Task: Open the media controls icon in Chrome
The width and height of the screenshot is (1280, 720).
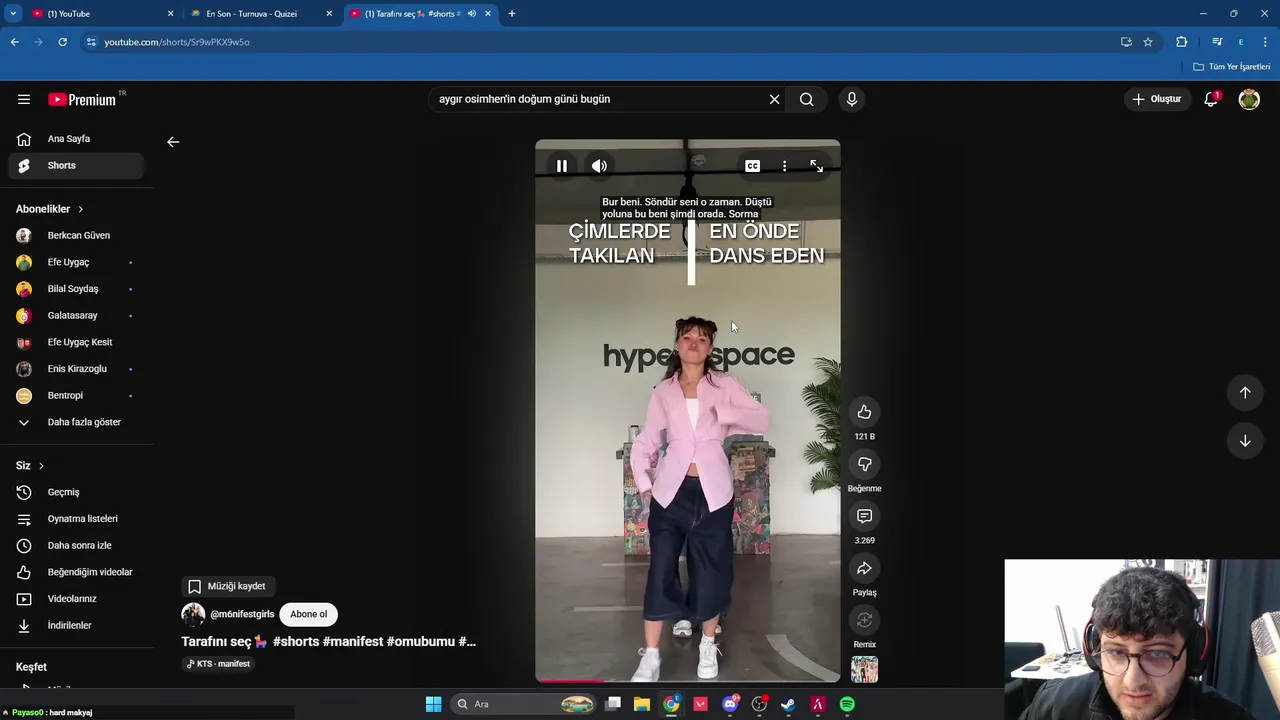Action: 1217,42
